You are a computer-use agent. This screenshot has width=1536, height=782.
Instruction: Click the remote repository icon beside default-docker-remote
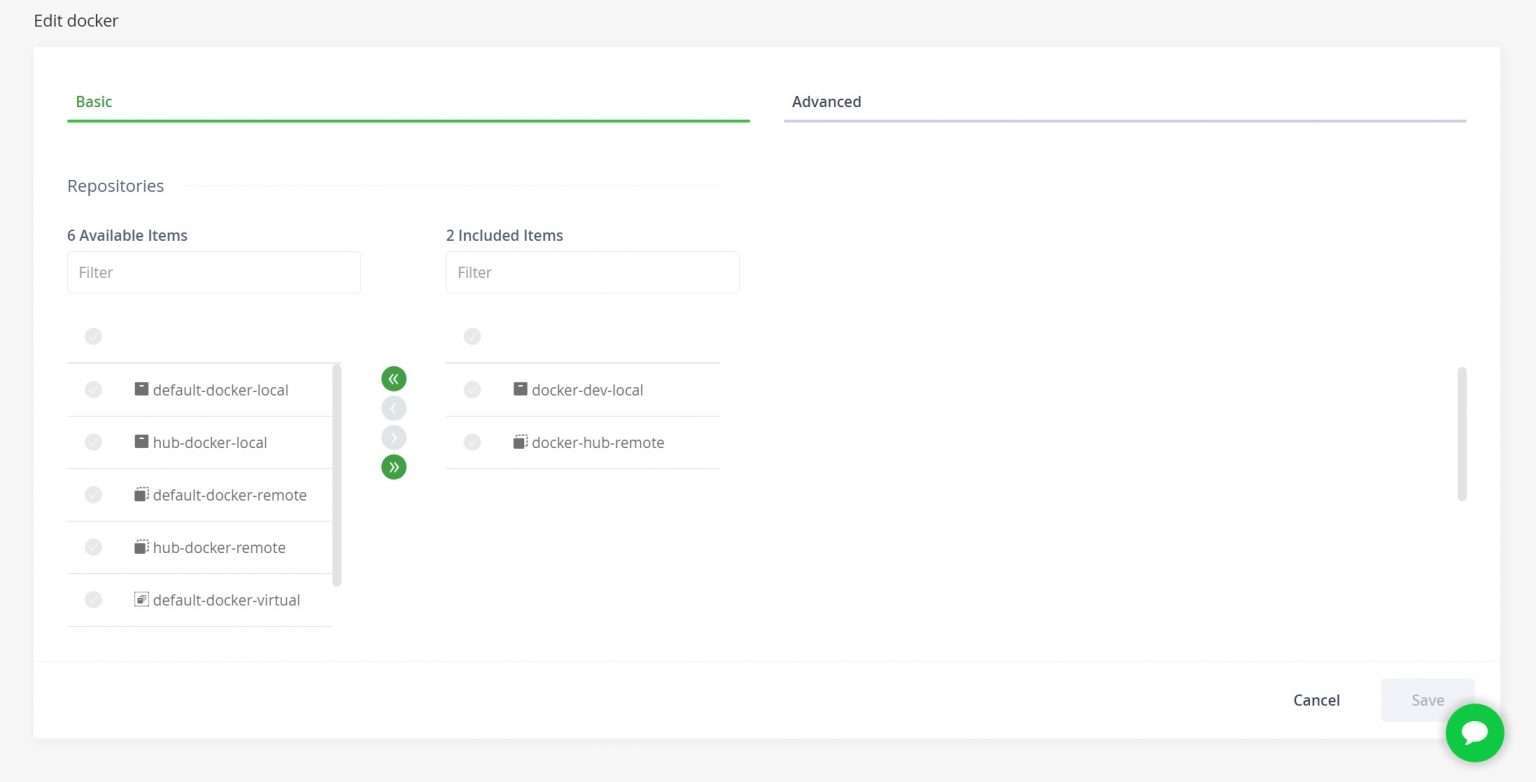(x=141, y=493)
